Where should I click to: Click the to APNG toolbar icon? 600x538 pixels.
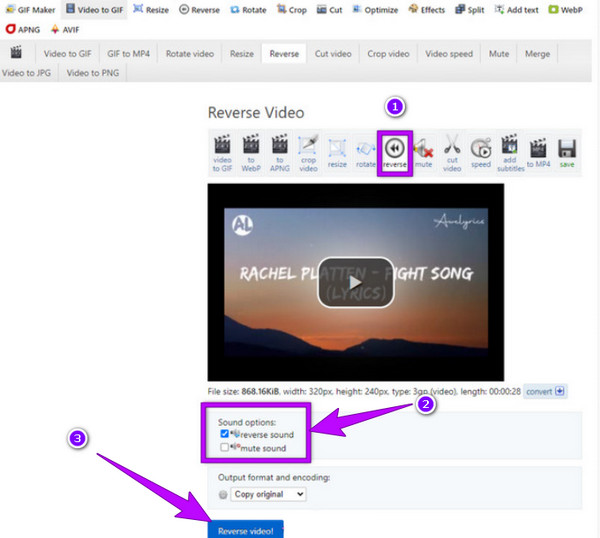(280, 153)
